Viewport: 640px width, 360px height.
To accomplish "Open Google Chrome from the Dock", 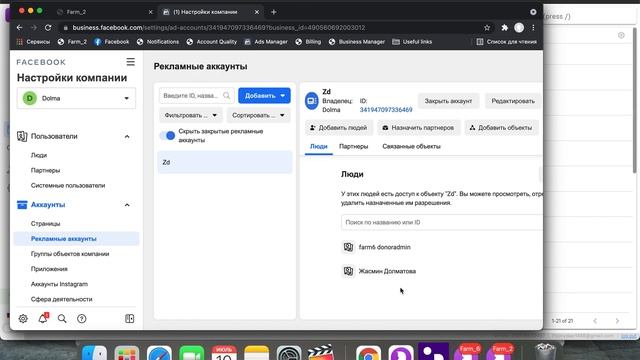I will (368, 353).
